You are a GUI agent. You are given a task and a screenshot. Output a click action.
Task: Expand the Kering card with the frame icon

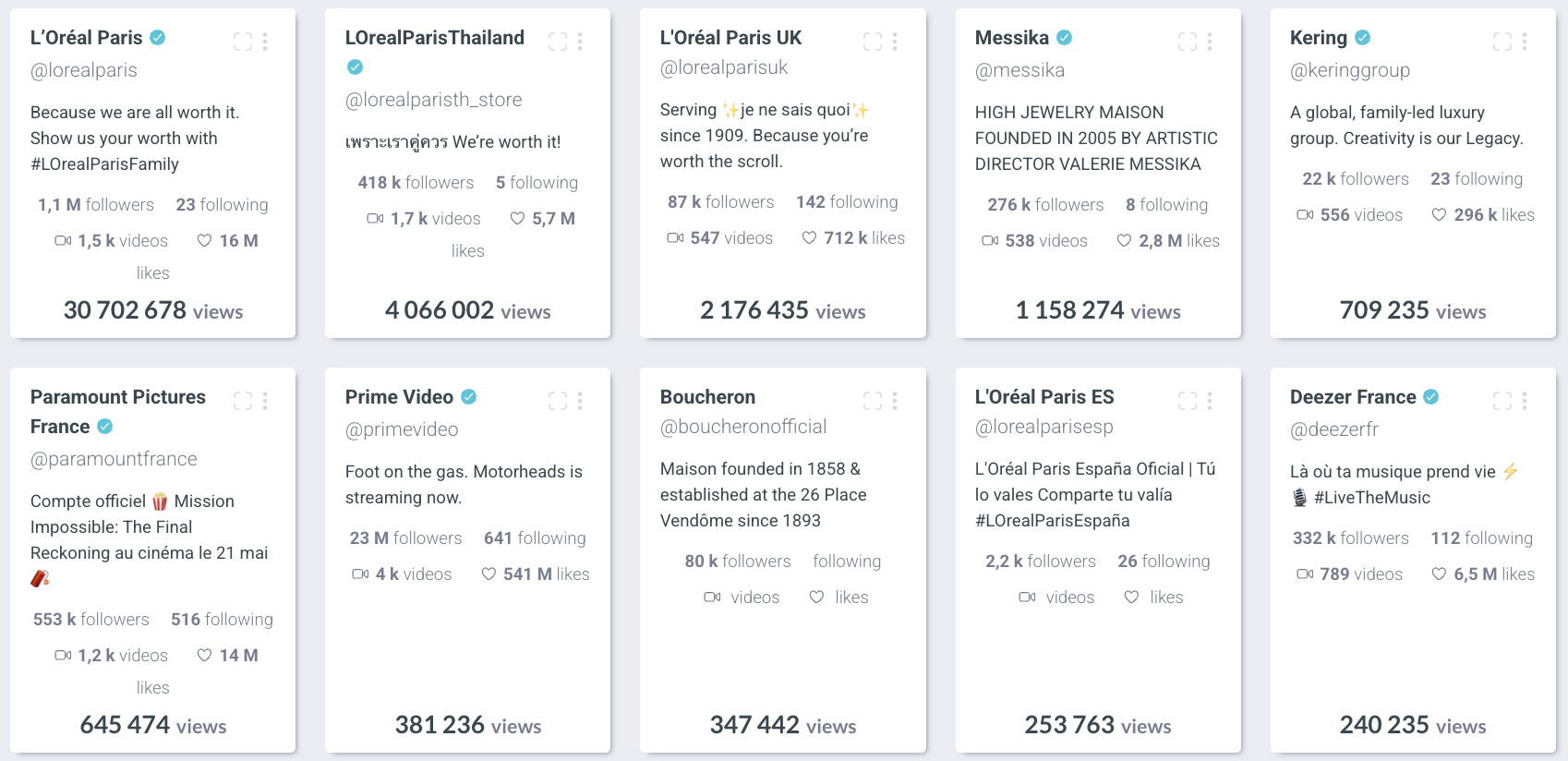coord(1502,42)
